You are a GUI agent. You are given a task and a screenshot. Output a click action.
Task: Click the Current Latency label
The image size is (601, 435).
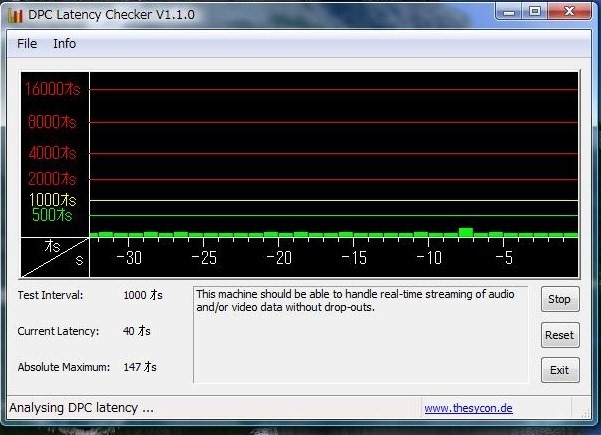[x=58, y=331]
